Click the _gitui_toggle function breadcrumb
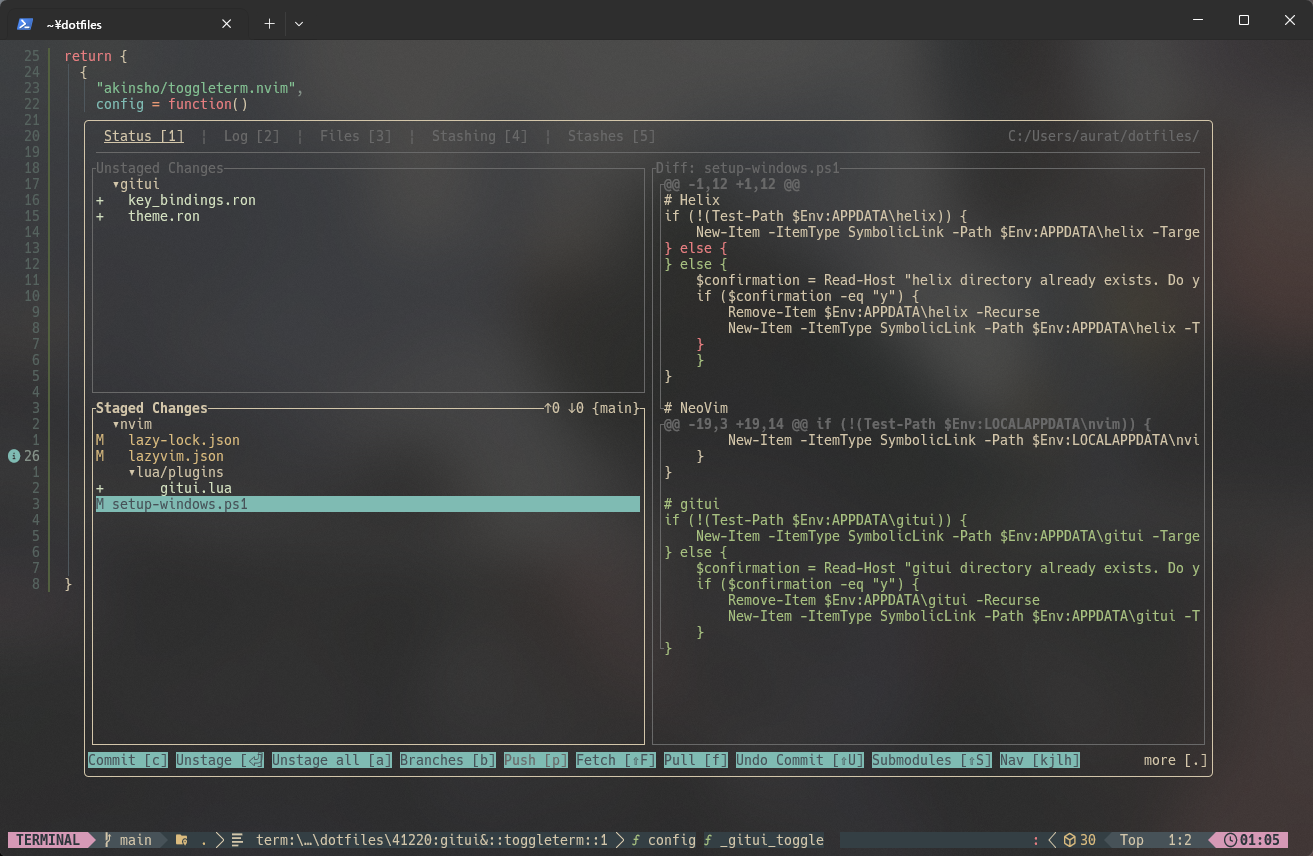This screenshot has height=856, width=1313. 764,840
